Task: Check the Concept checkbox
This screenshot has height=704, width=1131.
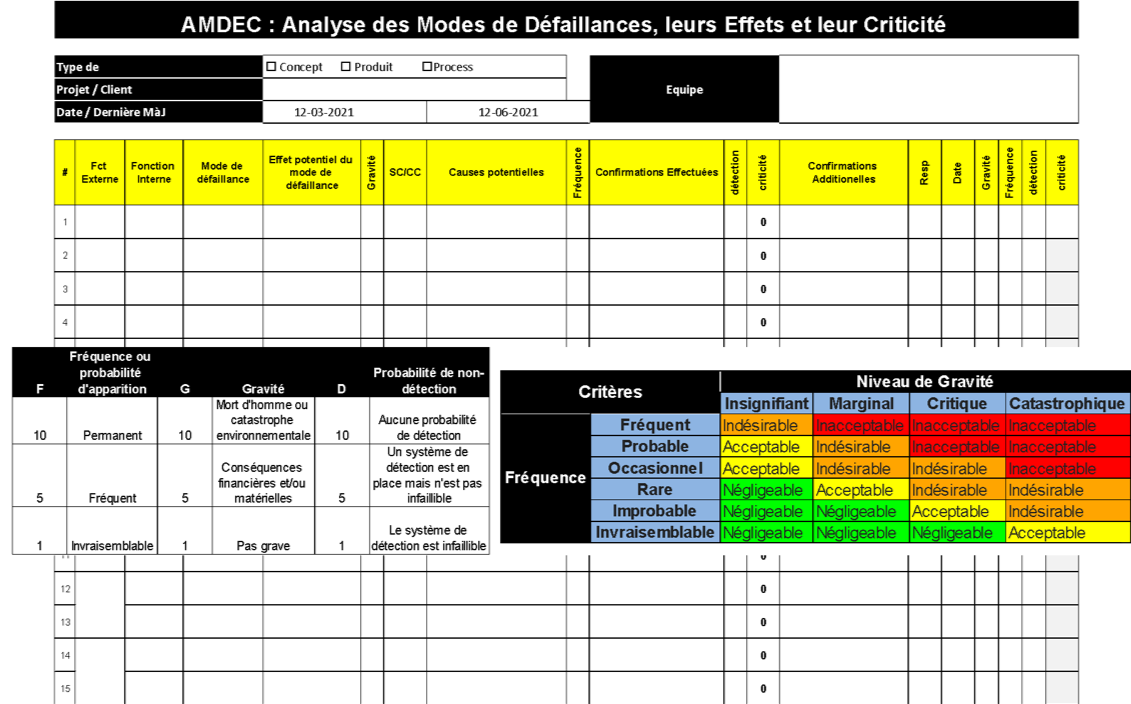Action: (271, 66)
